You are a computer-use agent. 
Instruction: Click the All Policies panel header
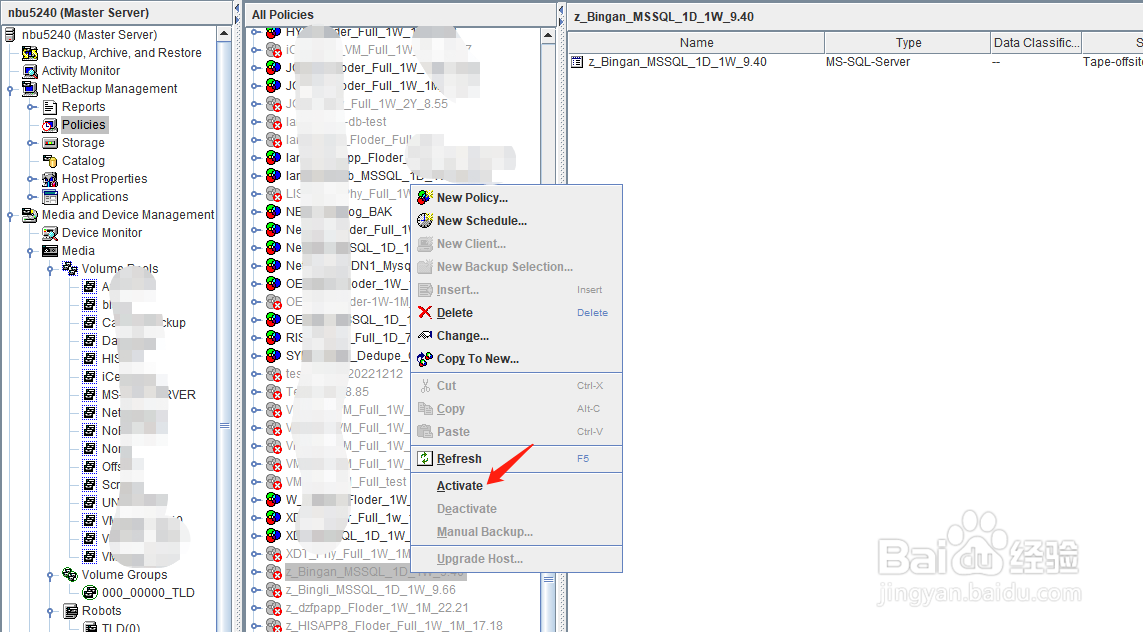tap(400, 15)
